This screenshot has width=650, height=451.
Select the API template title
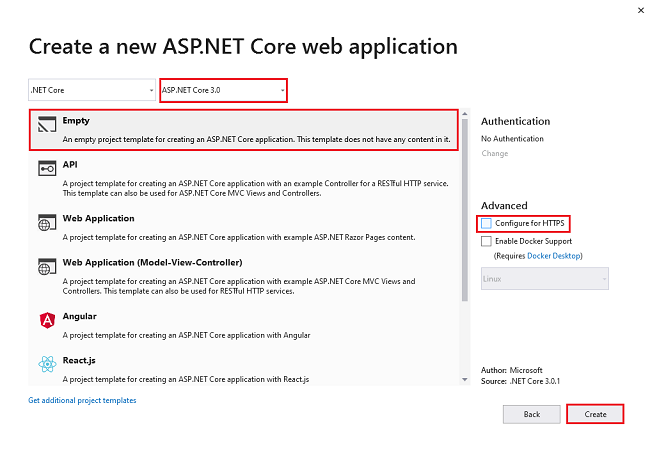[70, 165]
